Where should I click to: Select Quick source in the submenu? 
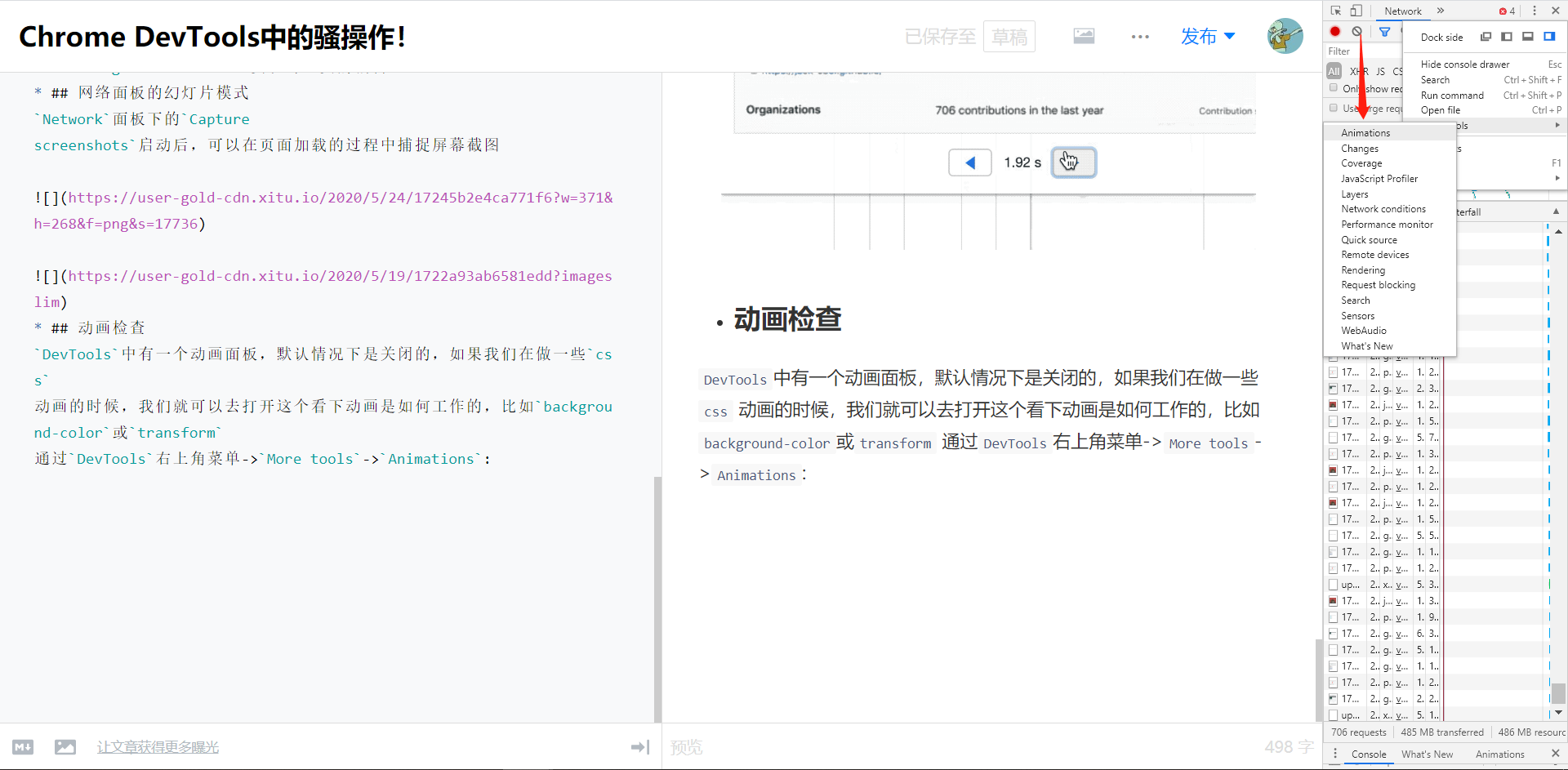[x=1390, y=240]
